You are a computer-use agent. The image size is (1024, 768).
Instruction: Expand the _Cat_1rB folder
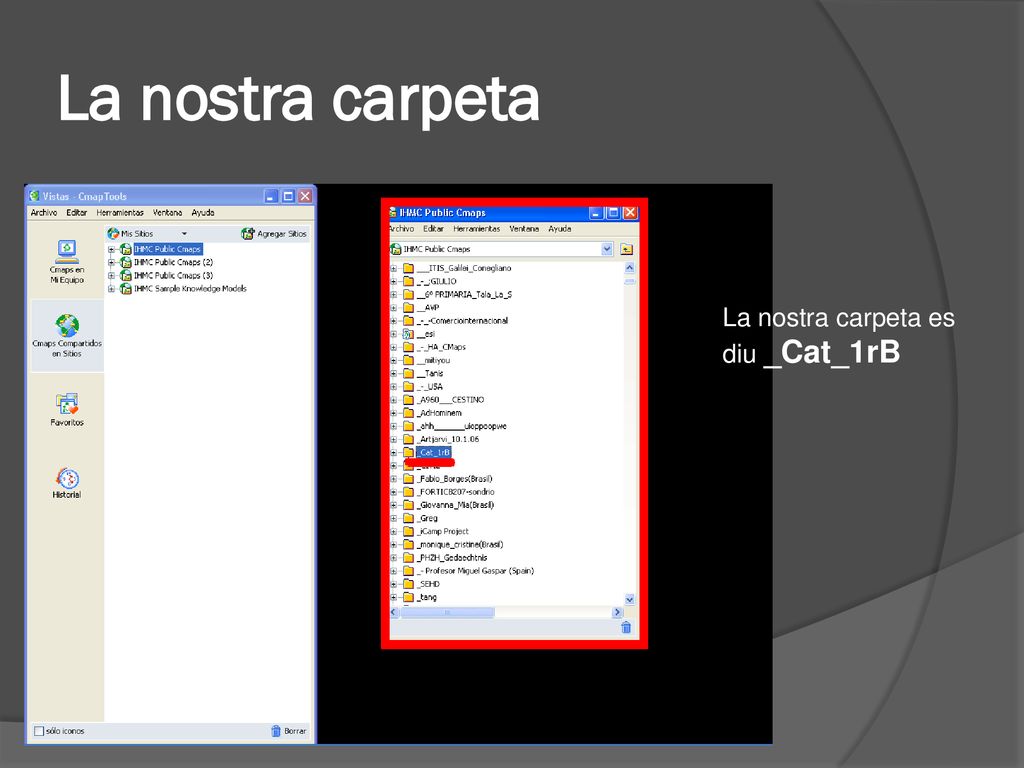point(394,452)
